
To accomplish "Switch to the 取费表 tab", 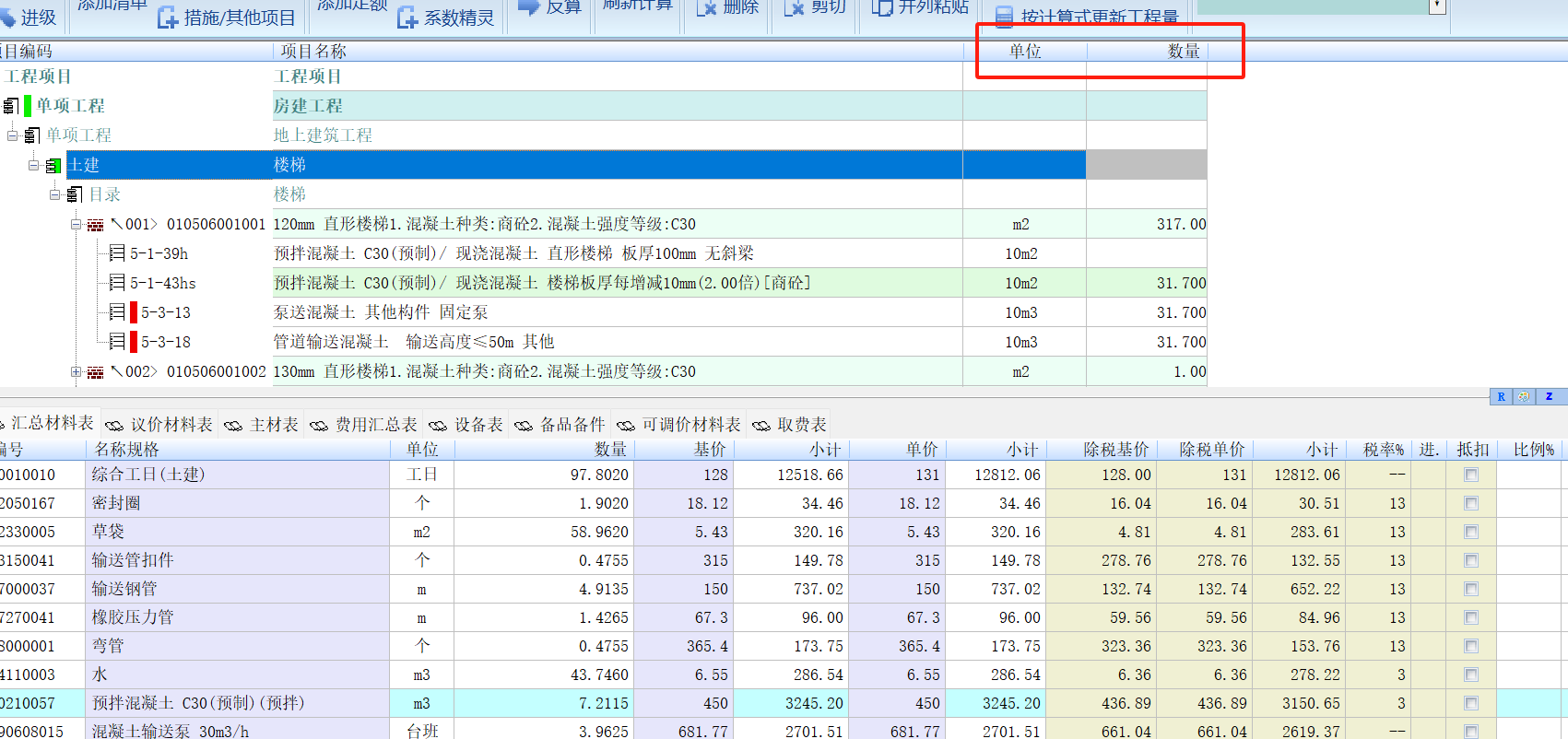I will (x=790, y=424).
